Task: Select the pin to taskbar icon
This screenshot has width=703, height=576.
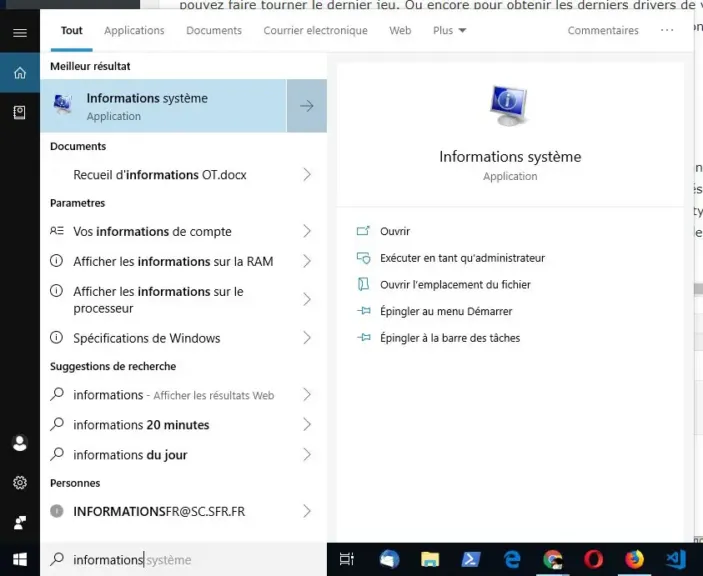Action: pos(363,338)
